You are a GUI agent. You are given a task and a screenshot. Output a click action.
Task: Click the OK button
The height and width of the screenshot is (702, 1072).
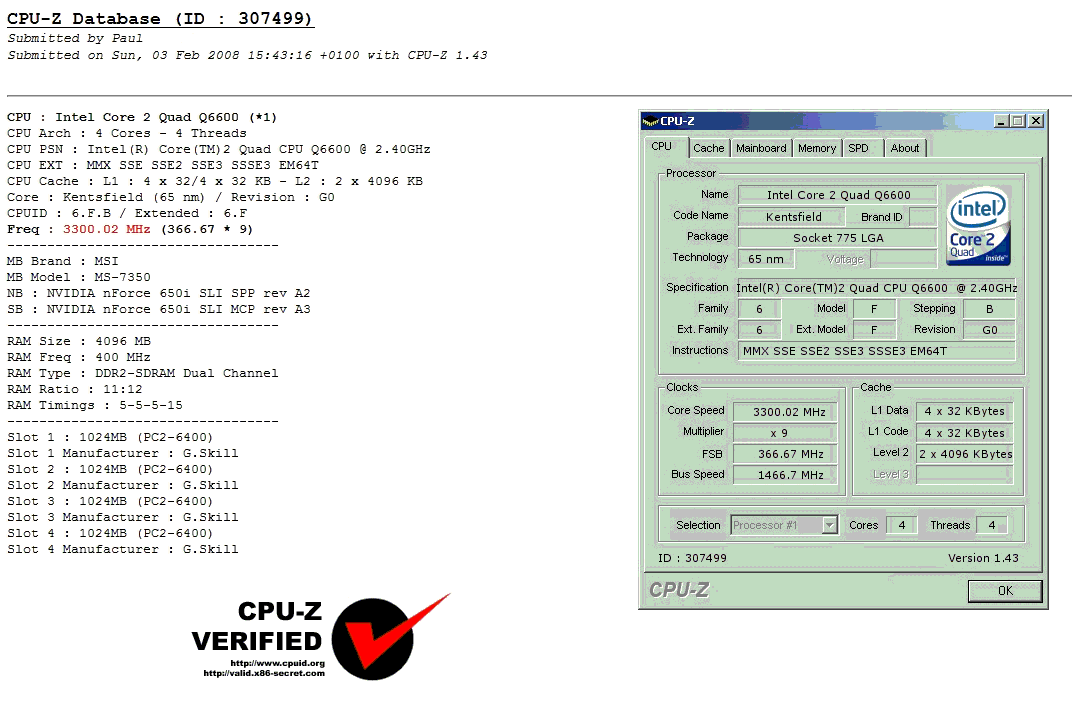pyautogui.click(x=1005, y=591)
